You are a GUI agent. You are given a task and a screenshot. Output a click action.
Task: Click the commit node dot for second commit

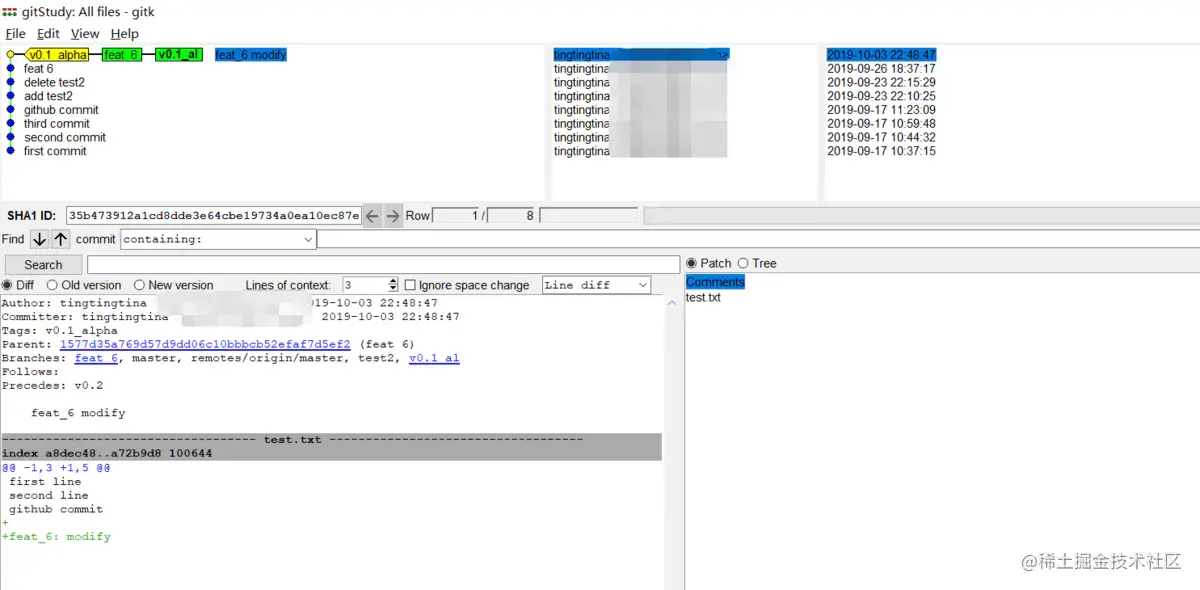(11, 138)
